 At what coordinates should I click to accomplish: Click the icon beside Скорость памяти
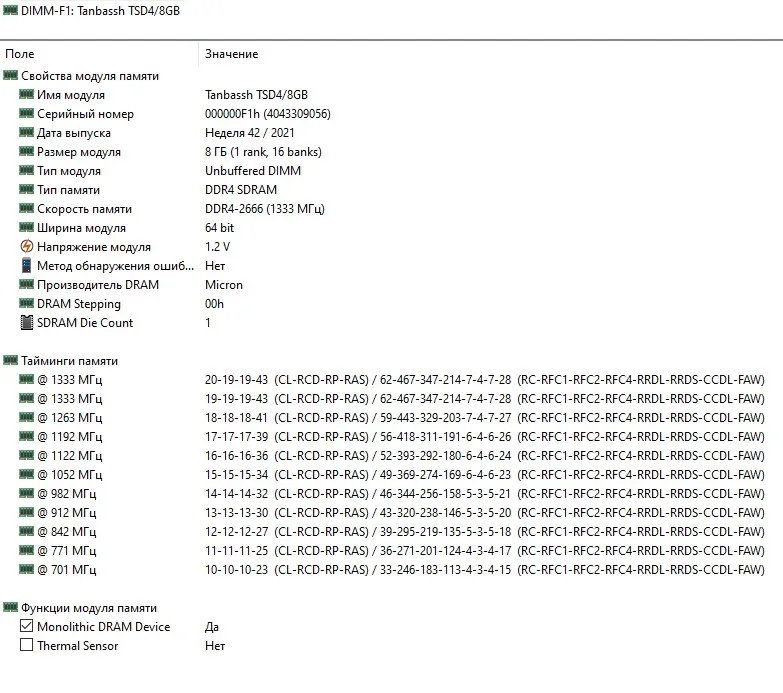26,208
